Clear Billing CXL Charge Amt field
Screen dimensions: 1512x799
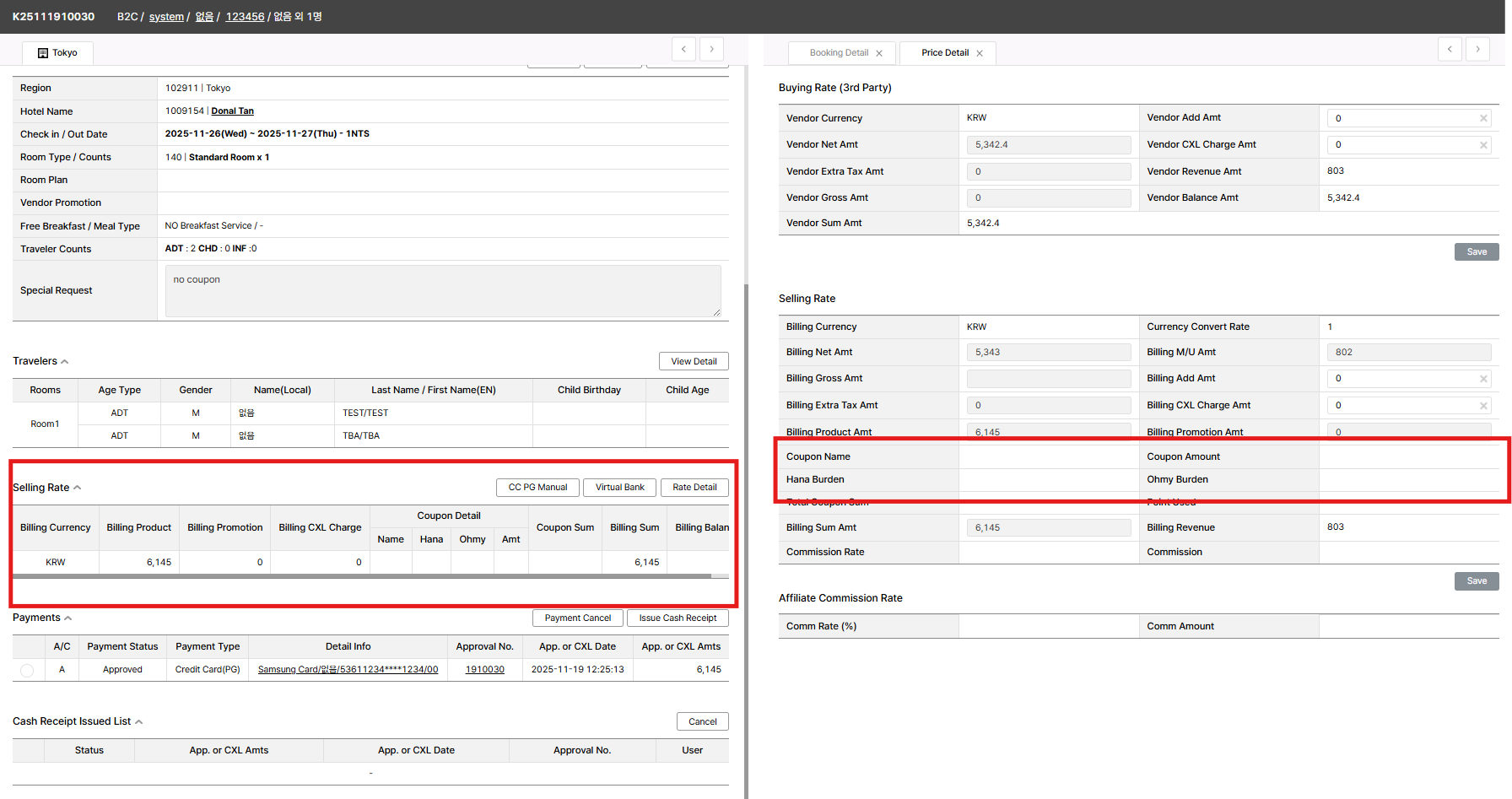(1483, 406)
